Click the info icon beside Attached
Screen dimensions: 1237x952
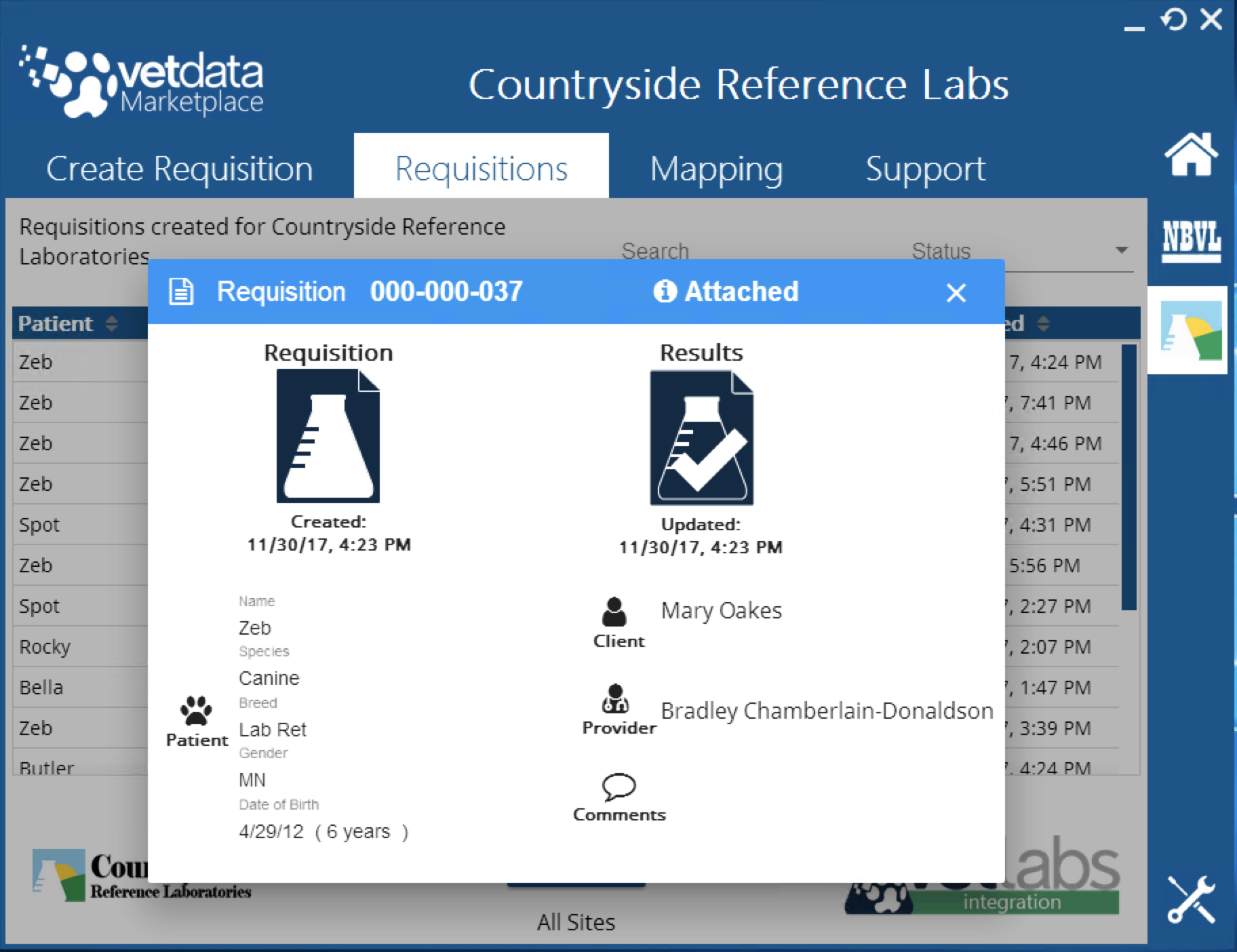point(665,292)
